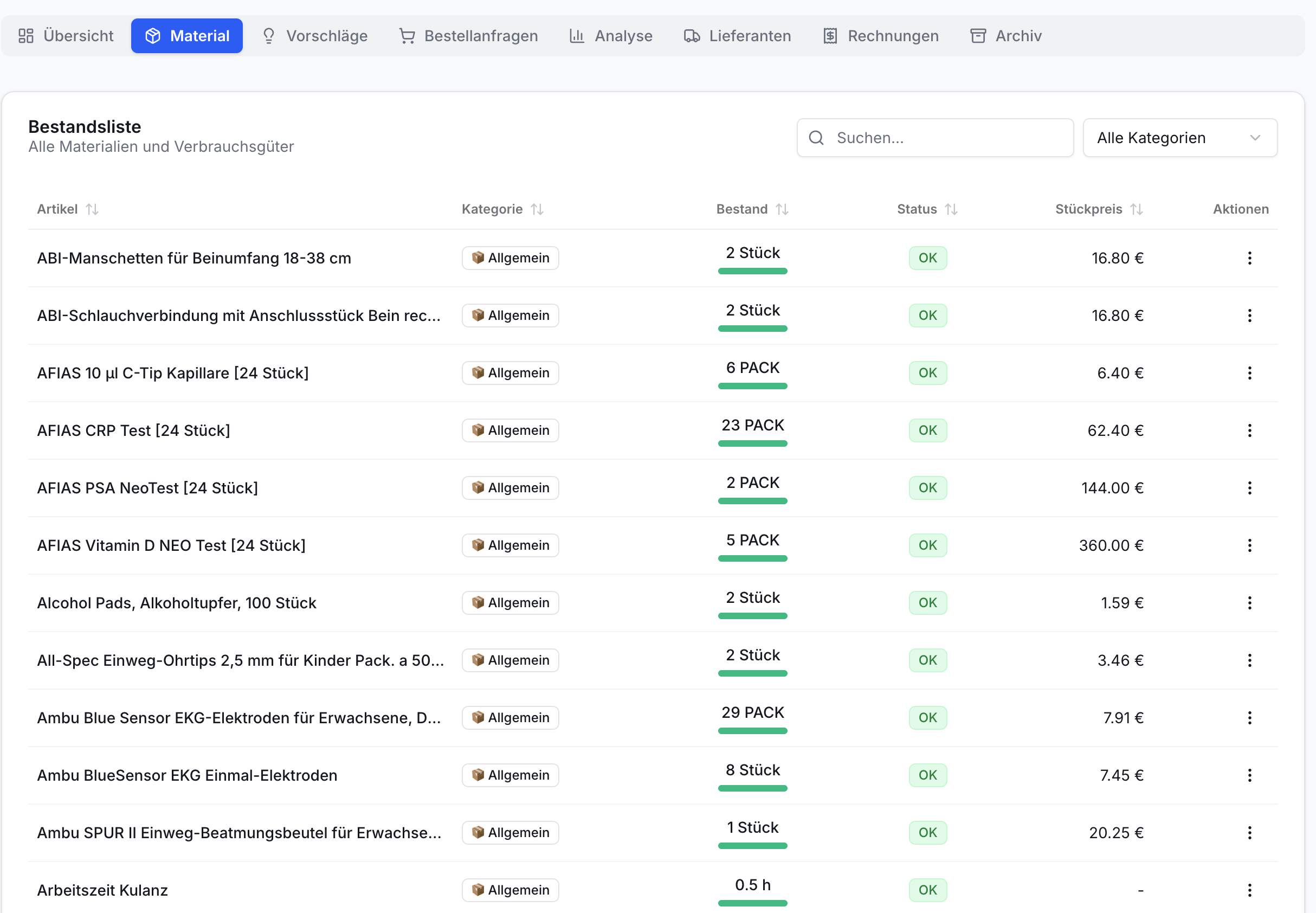Image resolution: width=1316 pixels, height=913 pixels.
Task: Click the 0.5 h stock value
Action: [x=753, y=885]
